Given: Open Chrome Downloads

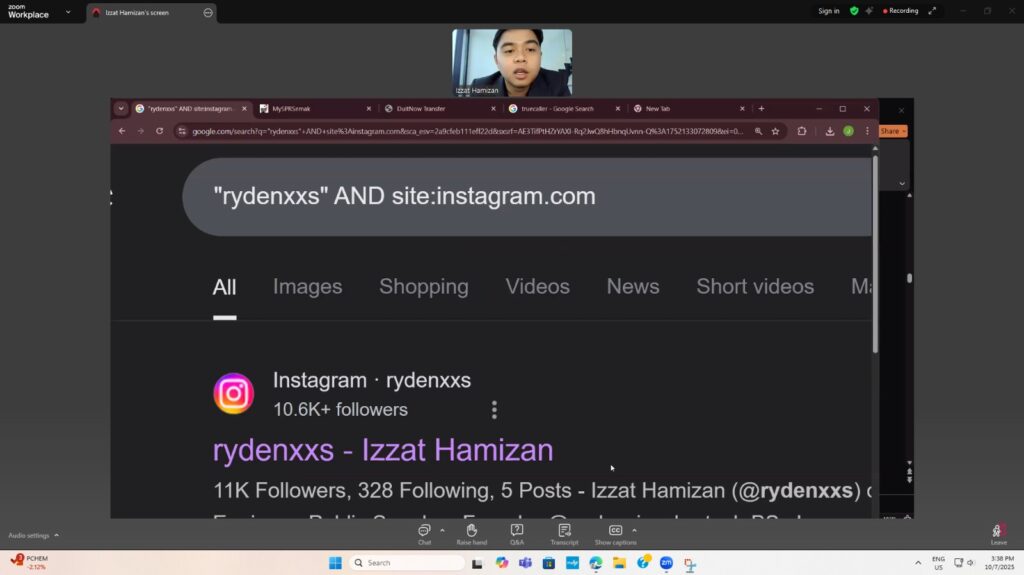Looking at the screenshot, I should click(829, 131).
